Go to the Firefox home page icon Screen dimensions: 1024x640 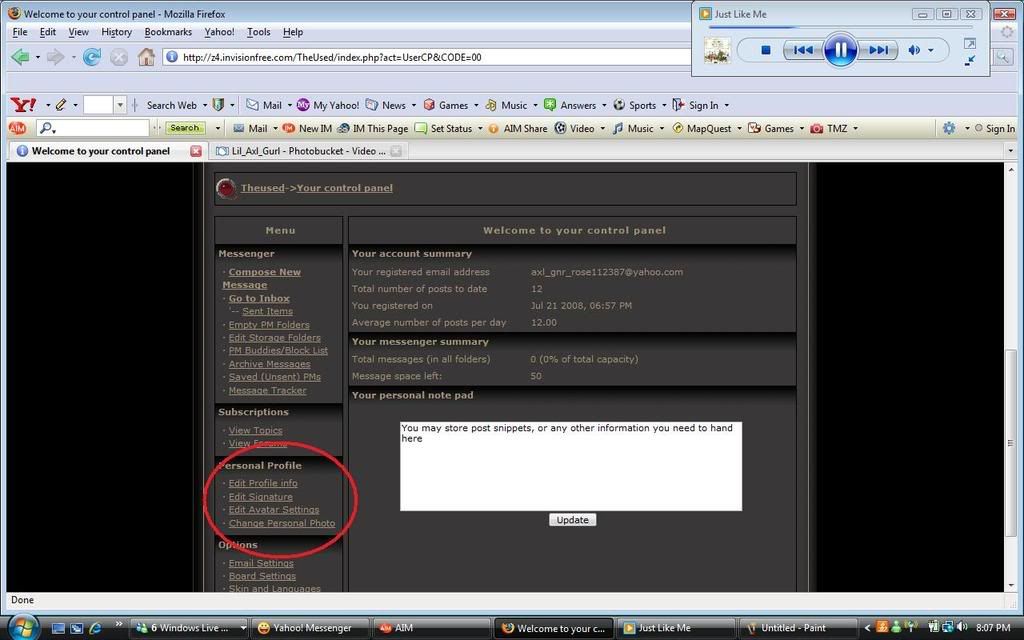[x=146, y=57]
